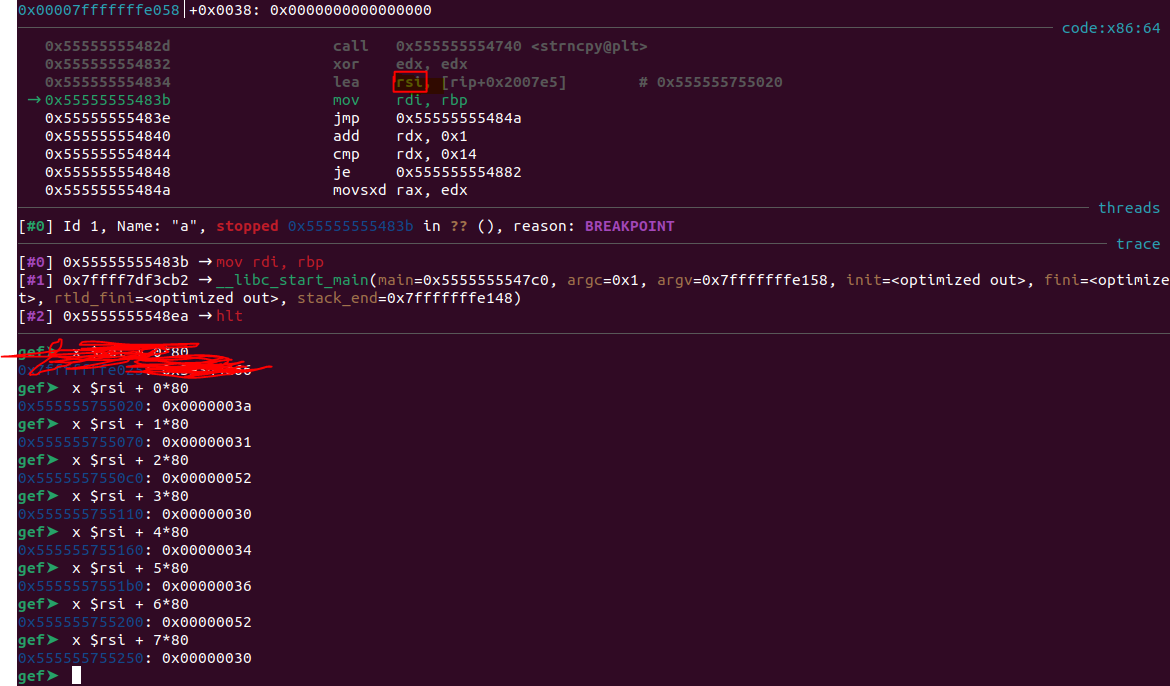Click the word stopped in thread line
Image resolution: width=1170 pixels, height=686 pixels.
point(247,225)
